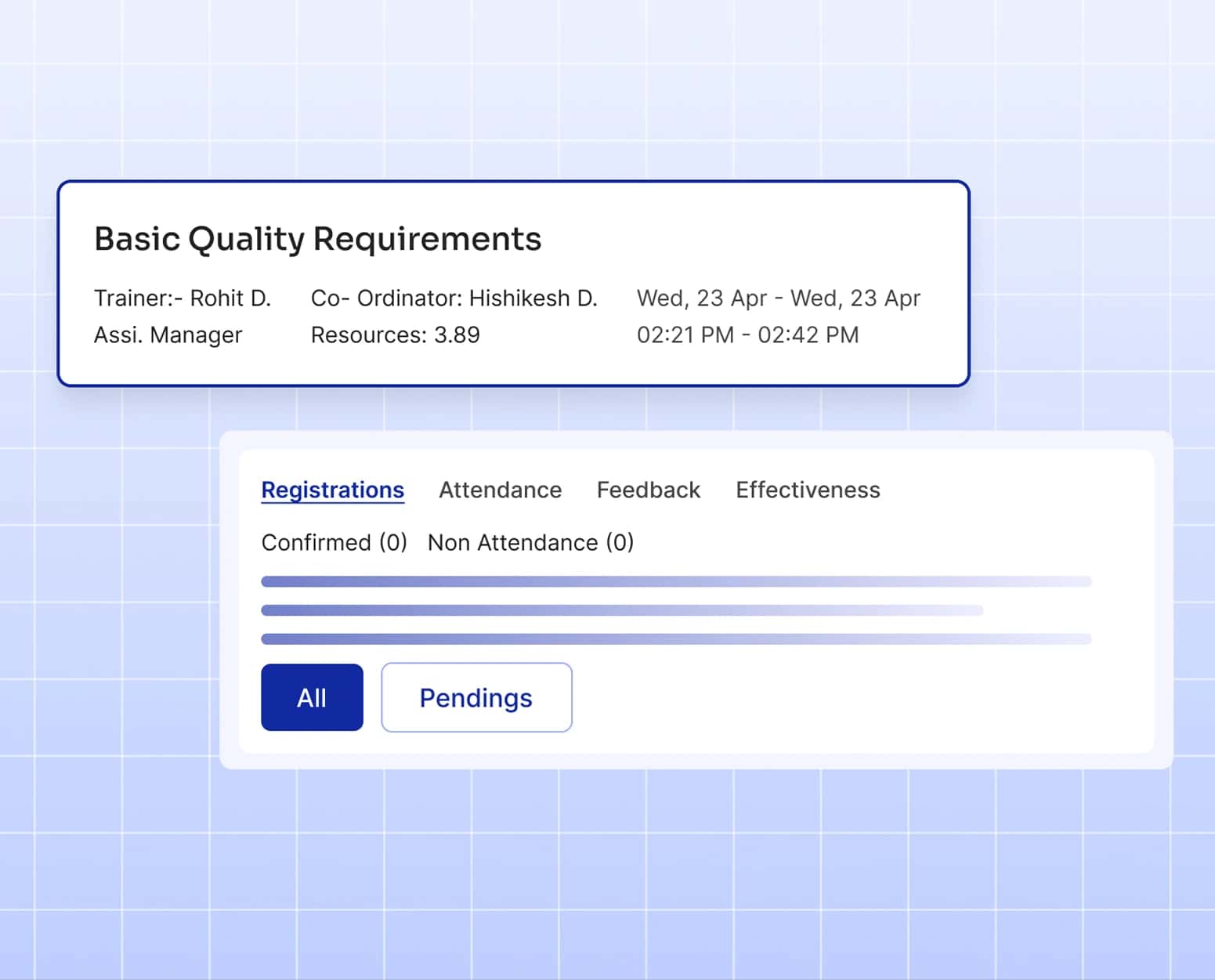Viewport: 1215px width, 980px height.
Task: Click the session time 02:21 PM
Action: 685,335
